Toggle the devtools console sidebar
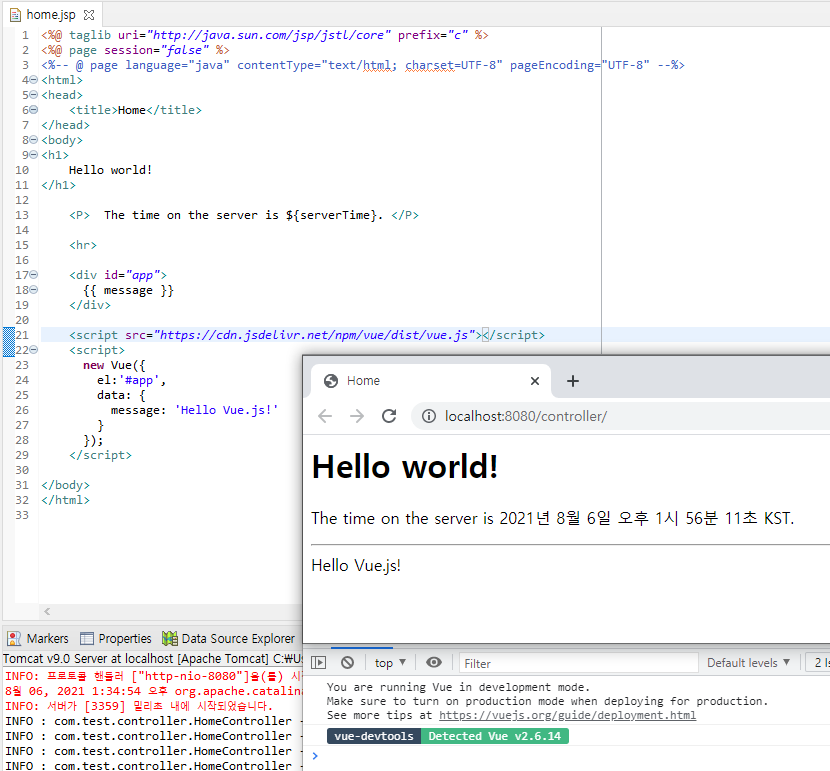Screen dimensions: 830x771 coord(318,663)
